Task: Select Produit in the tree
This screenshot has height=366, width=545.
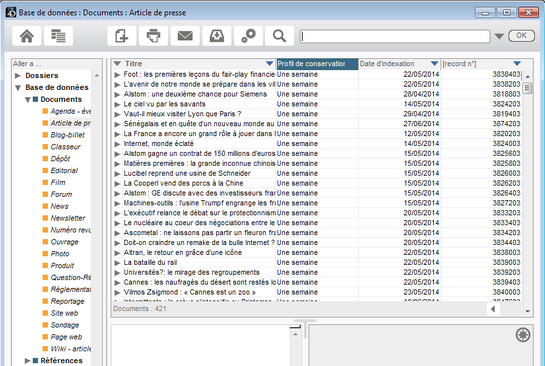Action: pyautogui.click(x=63, y=266)
